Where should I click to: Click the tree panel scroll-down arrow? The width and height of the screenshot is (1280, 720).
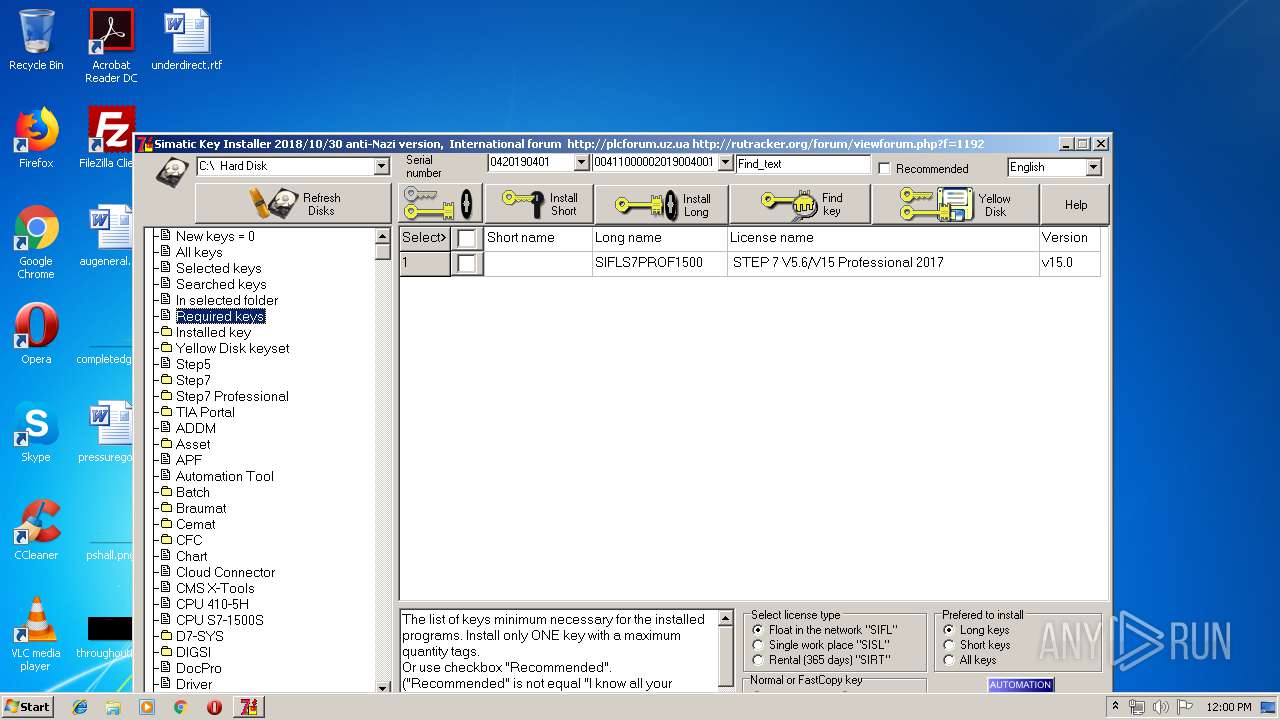(382, 686)
